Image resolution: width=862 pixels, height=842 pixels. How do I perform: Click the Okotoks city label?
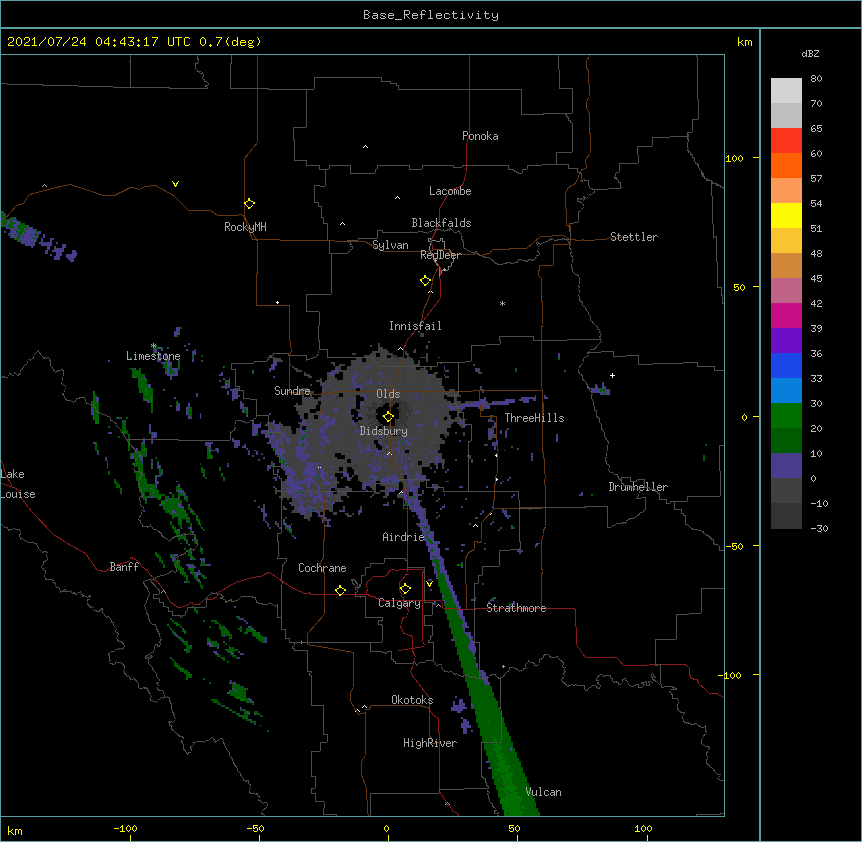click(412, 700)
